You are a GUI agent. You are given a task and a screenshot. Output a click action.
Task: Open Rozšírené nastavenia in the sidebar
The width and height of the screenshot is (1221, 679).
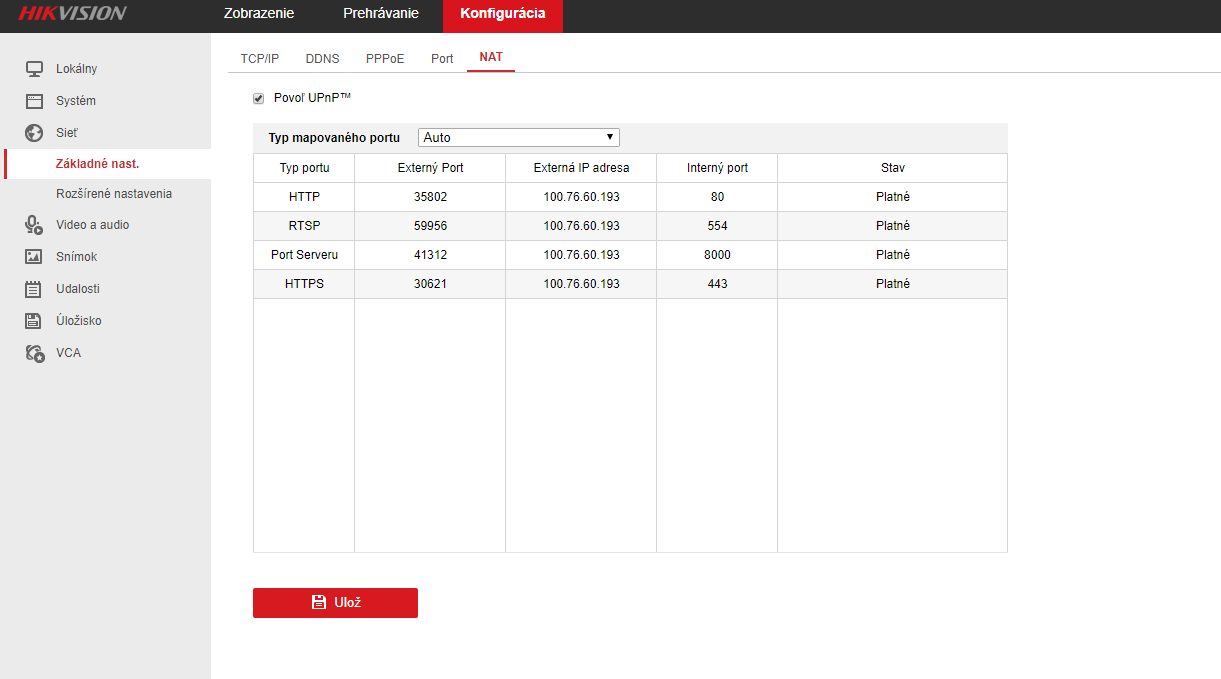114,194
